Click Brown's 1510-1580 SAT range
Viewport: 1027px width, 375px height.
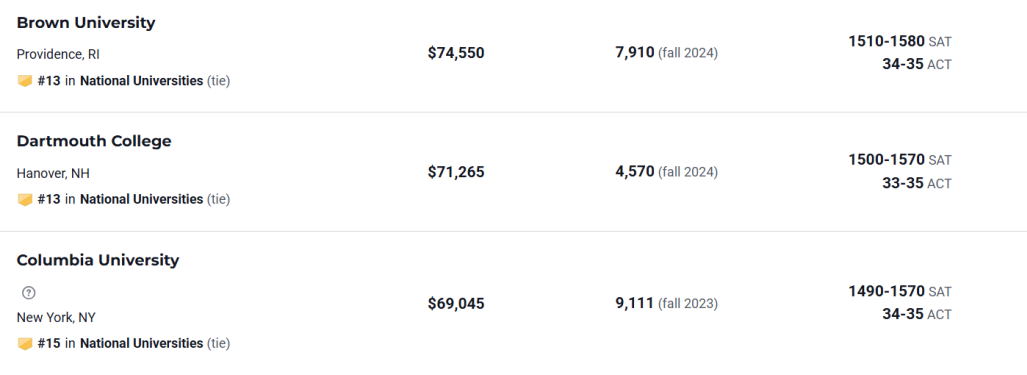(886, 41)
